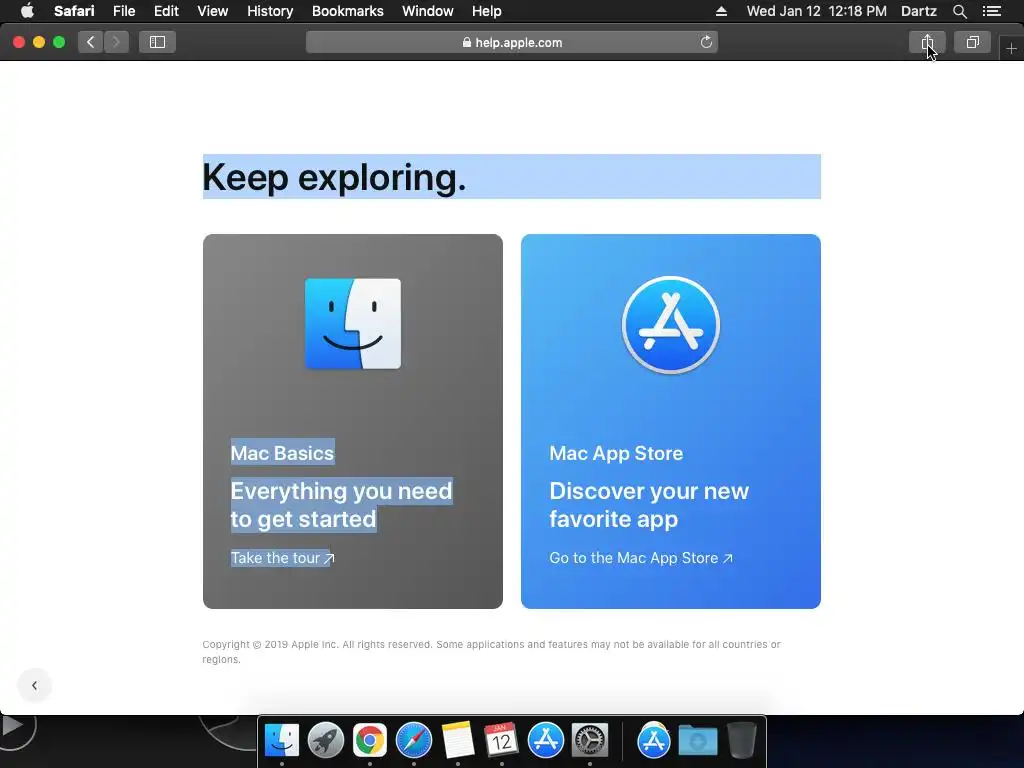Open Safari compass in the Dock
Viewport: 1024px width, 768px height.
click(413, 741)
